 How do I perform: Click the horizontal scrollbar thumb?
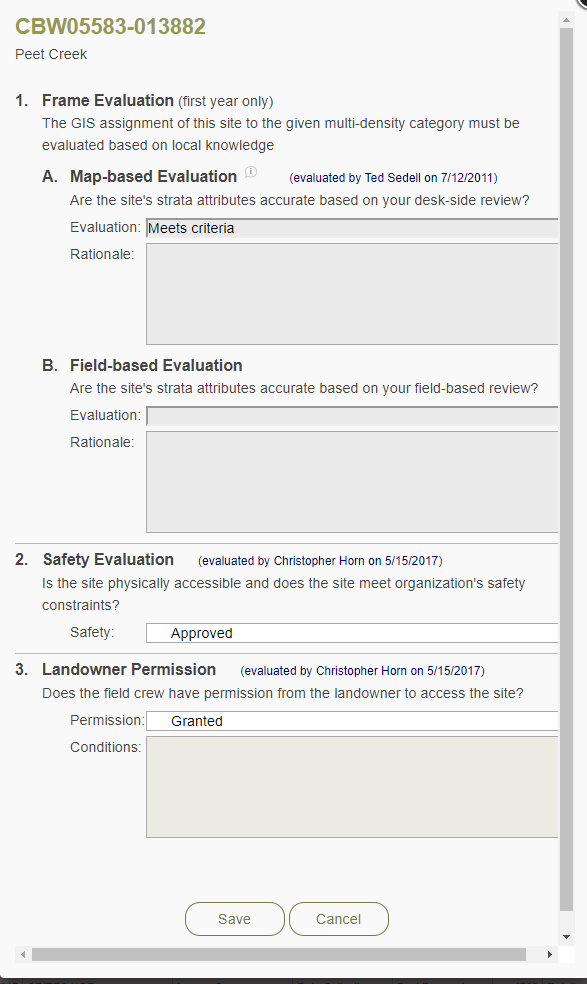tap(279, 955)
